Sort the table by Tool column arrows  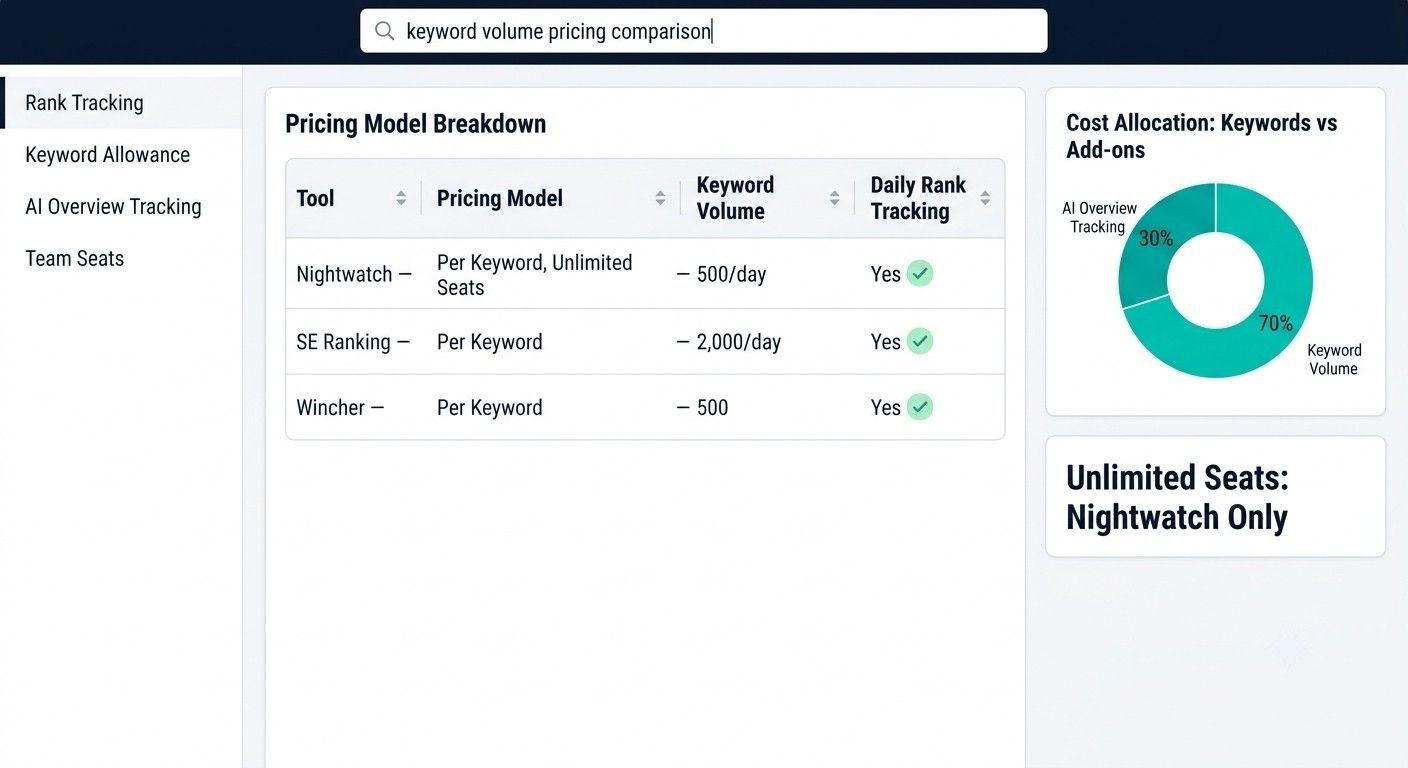401,198
